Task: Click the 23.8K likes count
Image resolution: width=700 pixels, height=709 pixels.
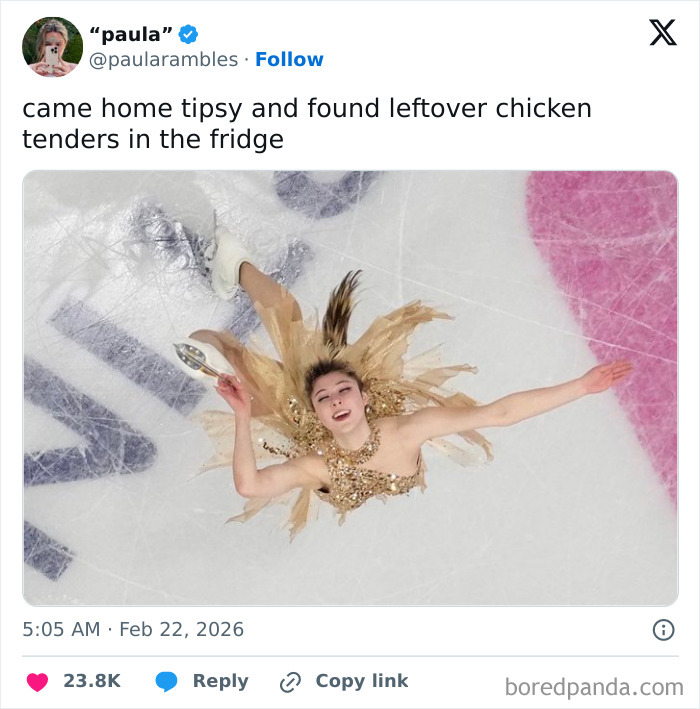Action: coord(92,681)
